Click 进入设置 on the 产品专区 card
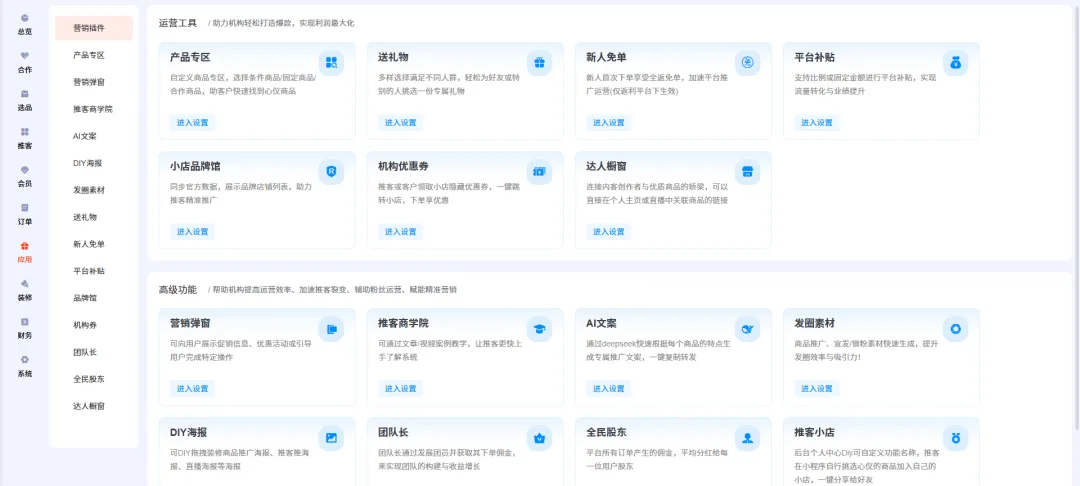1080x486 pixels. pyautogui.click(x=192, y=123)
